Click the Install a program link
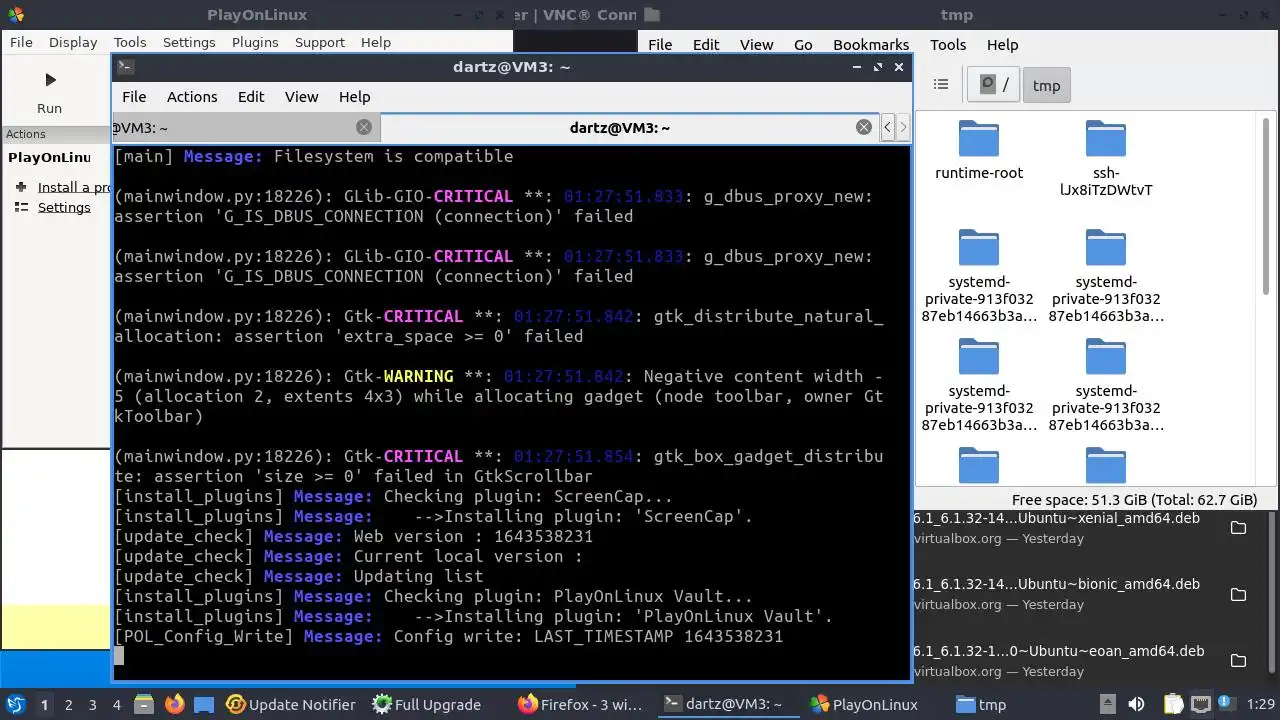1280x720 pixels. tap(74, 187)
